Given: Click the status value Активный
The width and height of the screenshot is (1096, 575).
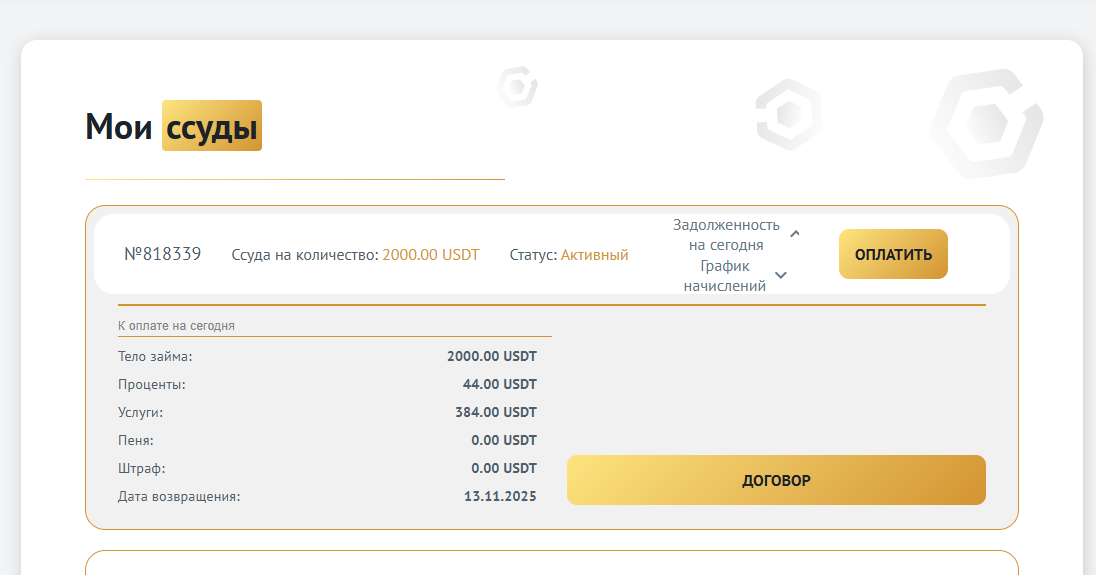Looking at the screenshot, I should point(594,255).
